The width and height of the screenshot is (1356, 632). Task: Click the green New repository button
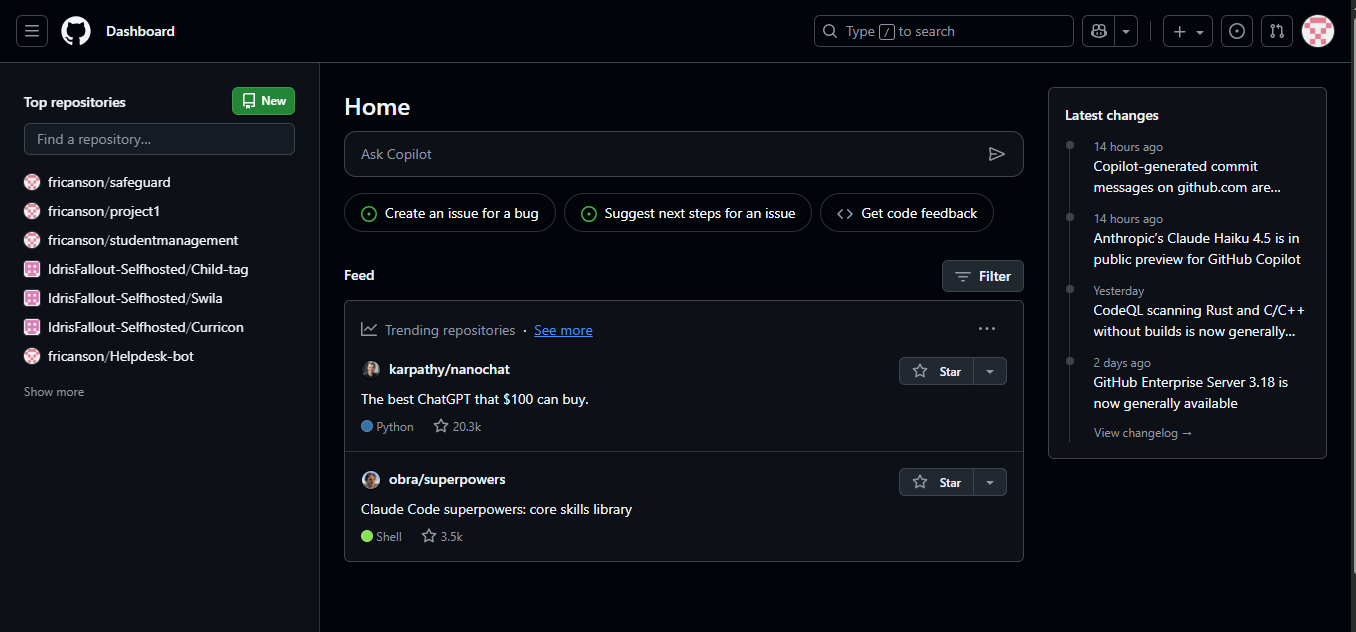(264, 101)
